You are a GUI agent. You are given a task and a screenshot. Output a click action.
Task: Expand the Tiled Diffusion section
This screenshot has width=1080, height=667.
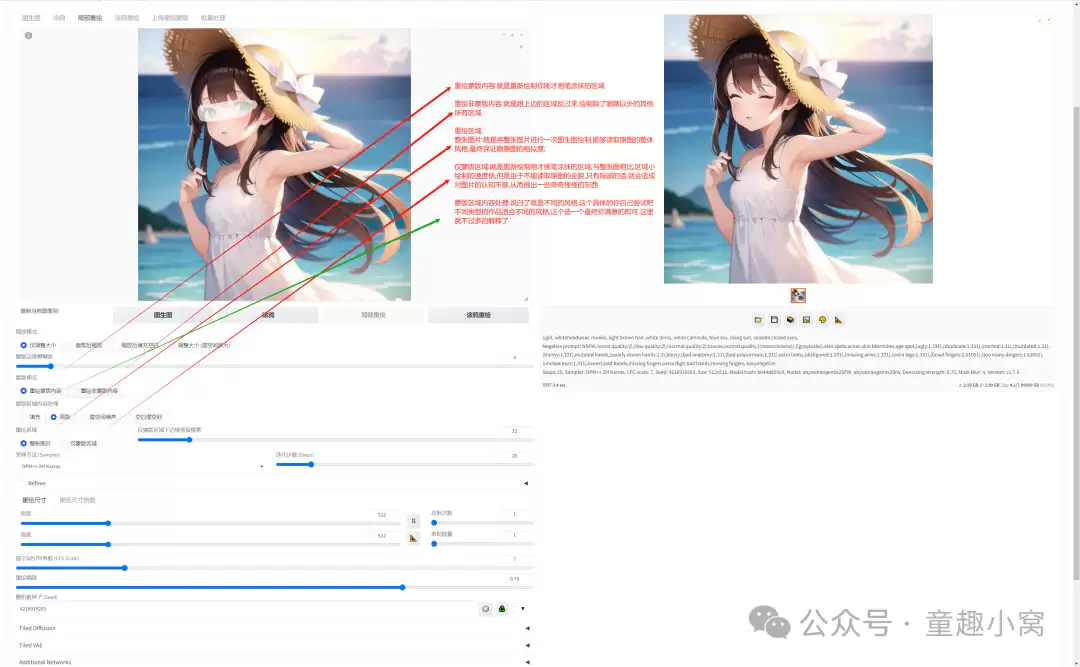[273, 628]
